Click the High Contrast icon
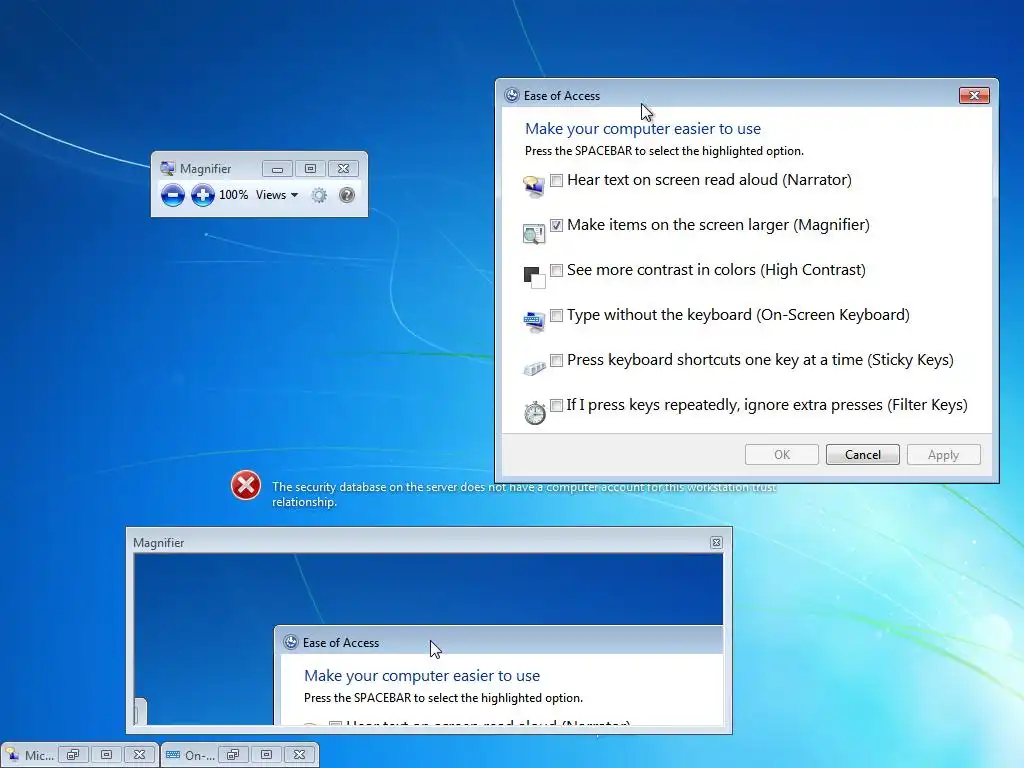 (x=534, y=277)
